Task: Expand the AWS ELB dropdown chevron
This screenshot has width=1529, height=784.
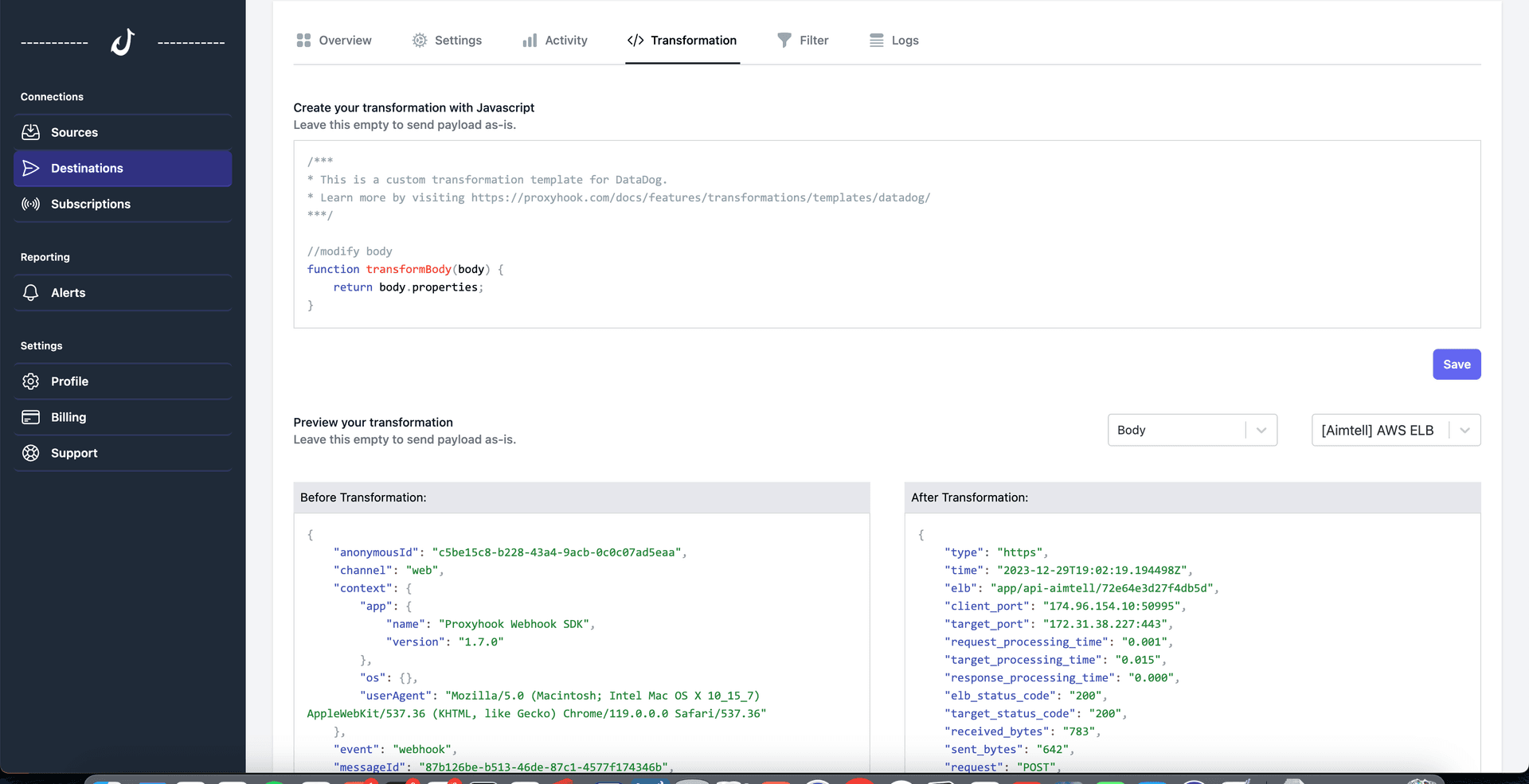Action: coord(1464,430)
